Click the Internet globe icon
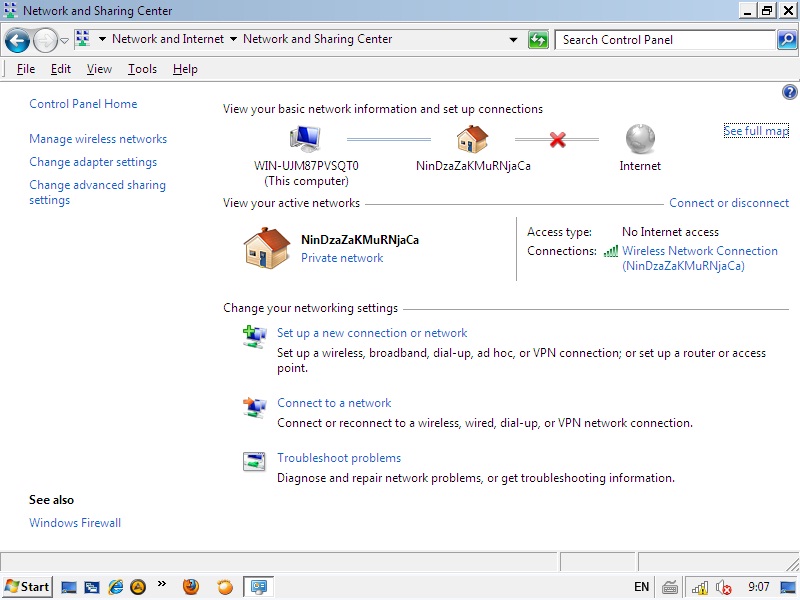800x600 pixels. tap(640, 139)
